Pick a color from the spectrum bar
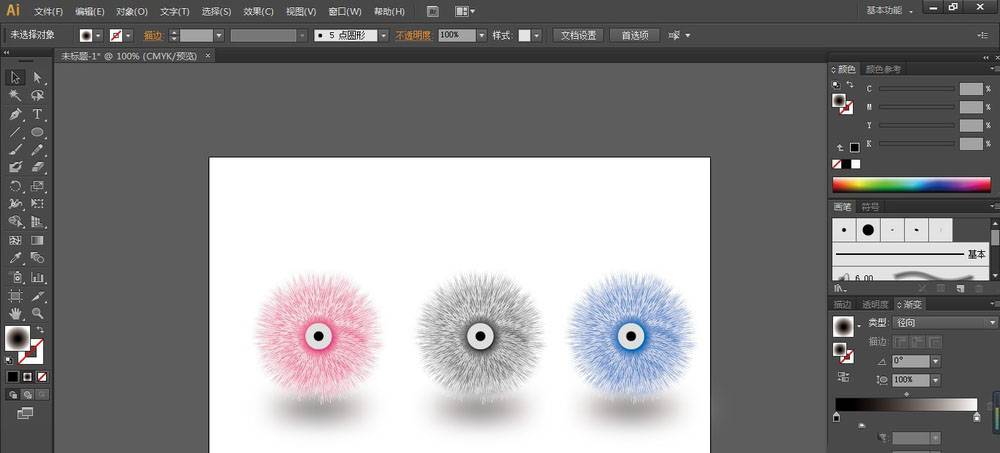The height and width of the screenshot is (453, 1000). tap(910, 185)
